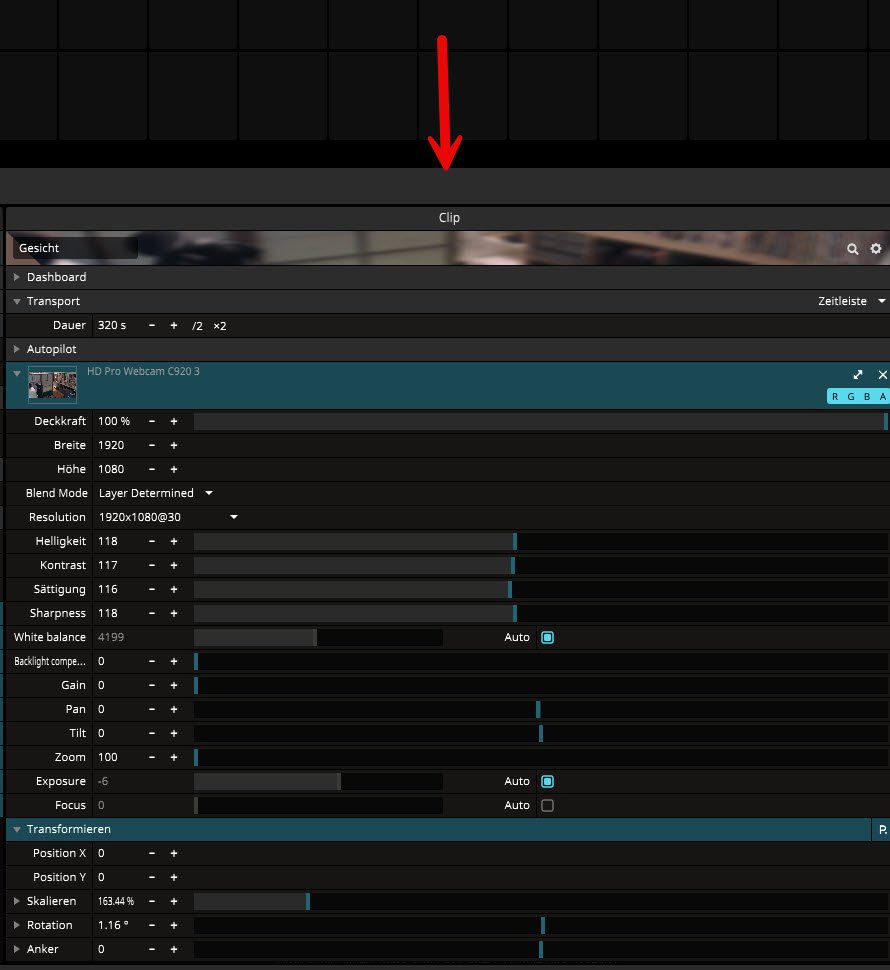Click the search magnifier in clip header
Image resolution: width=890 pixels, height=970 pixels.
[x=853, y=249]
